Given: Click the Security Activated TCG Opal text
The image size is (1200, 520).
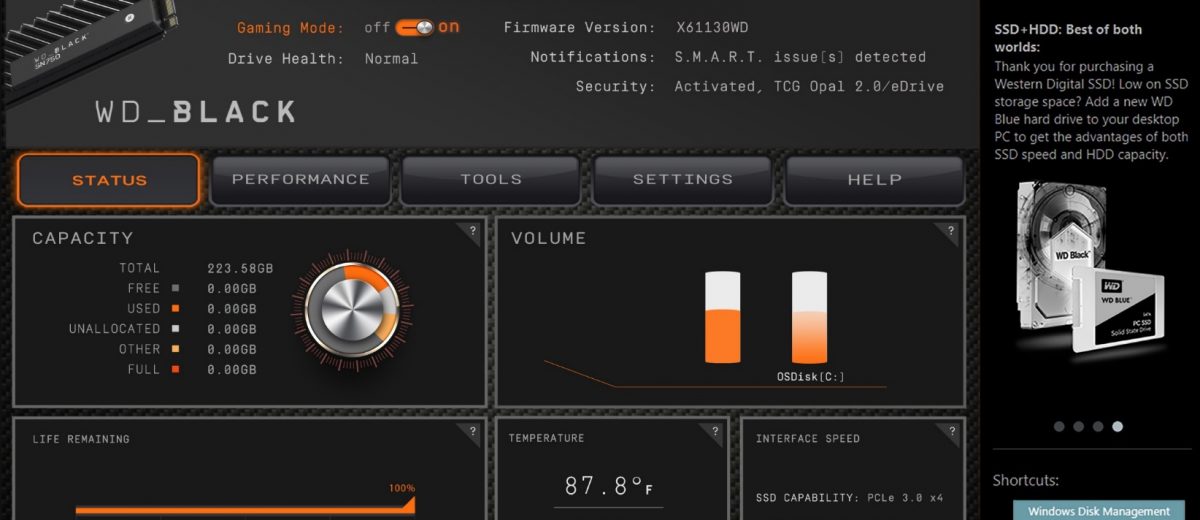Looking at the screenshot, I should pos(809,87).
